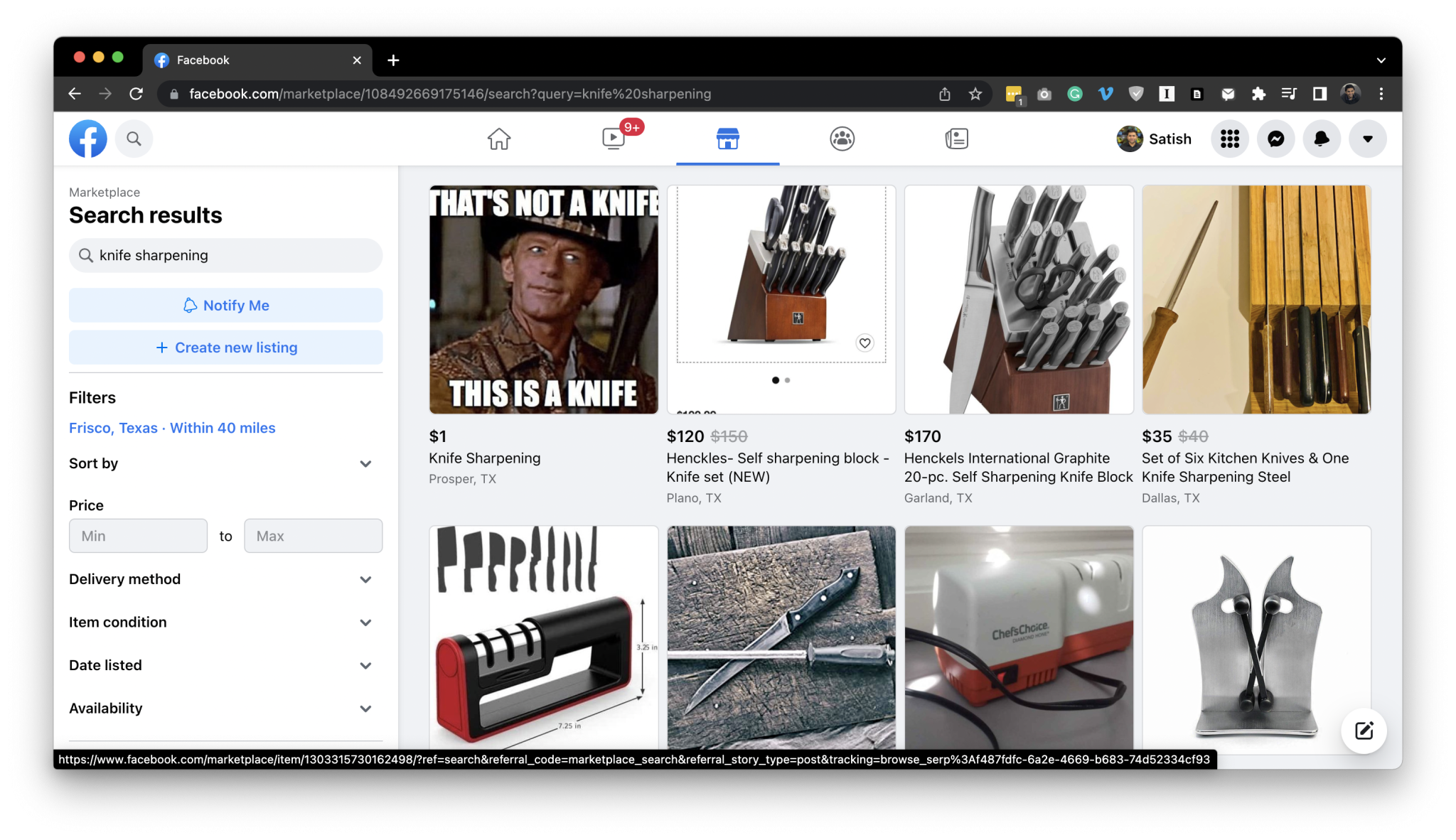Open the Groups icon in top navigation
1456x840 pixels.
pos(842,139)
